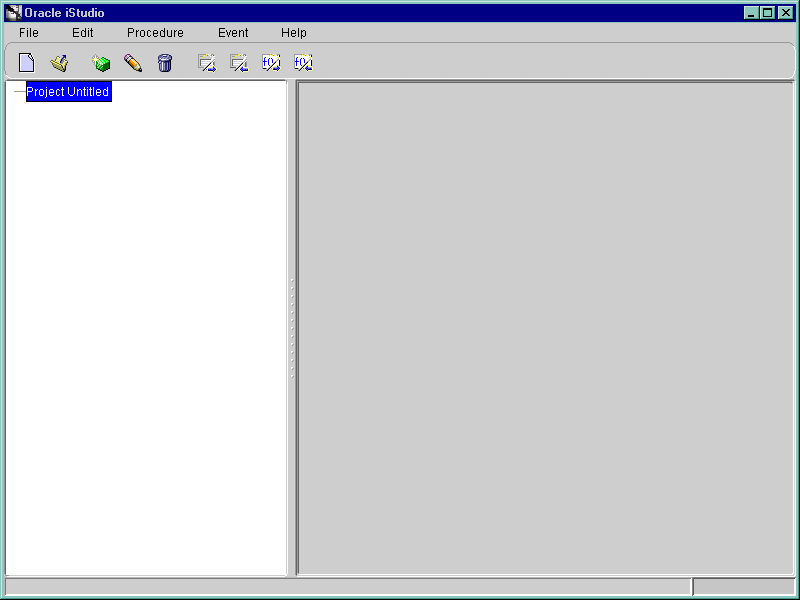Expand the Procedure menu

155,33
